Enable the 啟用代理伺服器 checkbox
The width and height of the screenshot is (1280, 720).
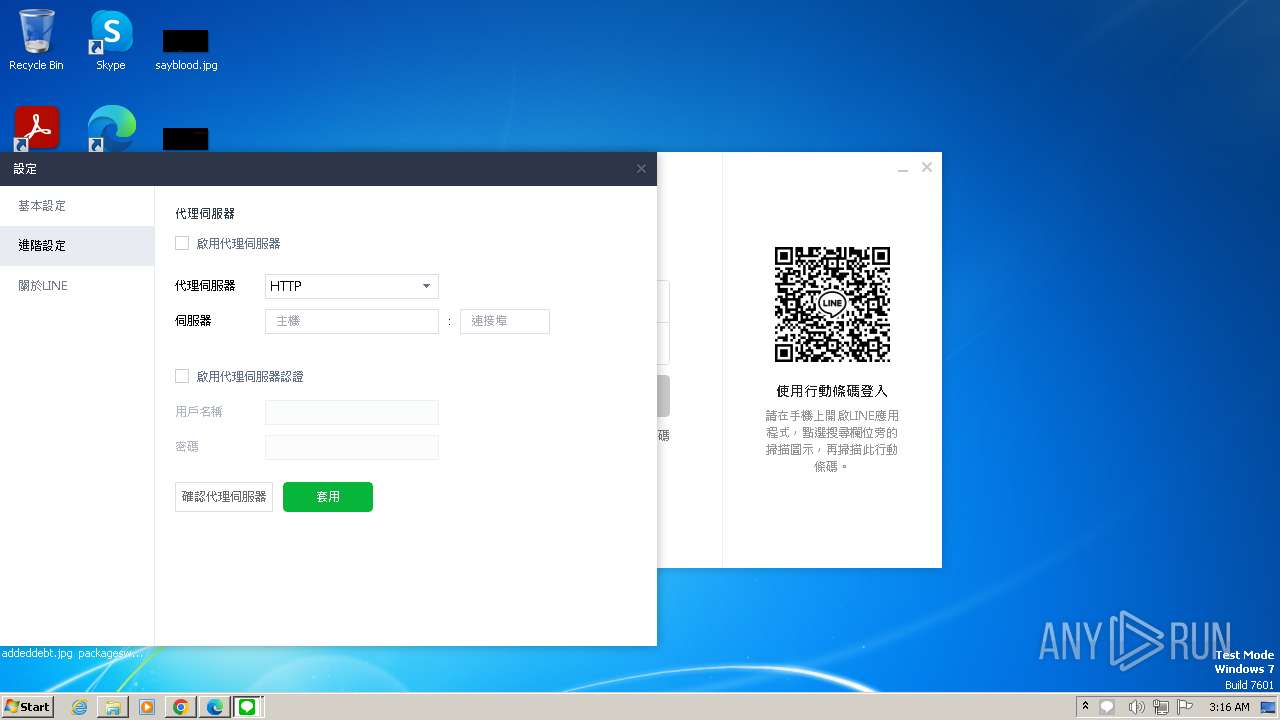point(182,243)
